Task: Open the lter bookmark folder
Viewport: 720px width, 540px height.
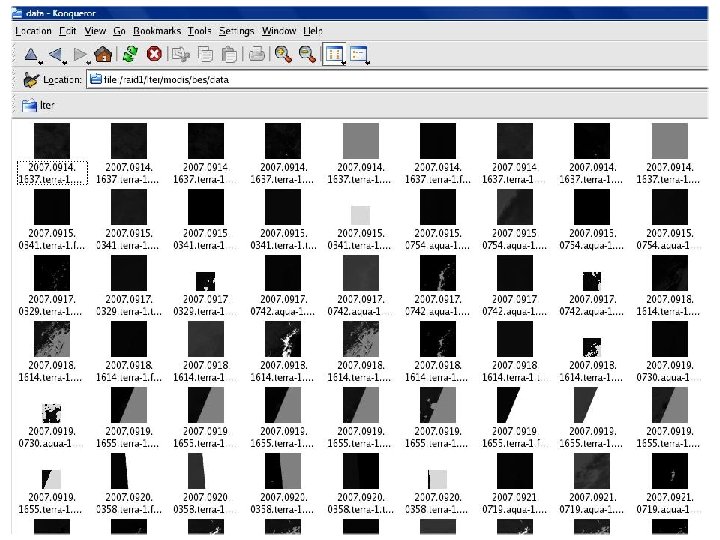Action: (39, 106)
